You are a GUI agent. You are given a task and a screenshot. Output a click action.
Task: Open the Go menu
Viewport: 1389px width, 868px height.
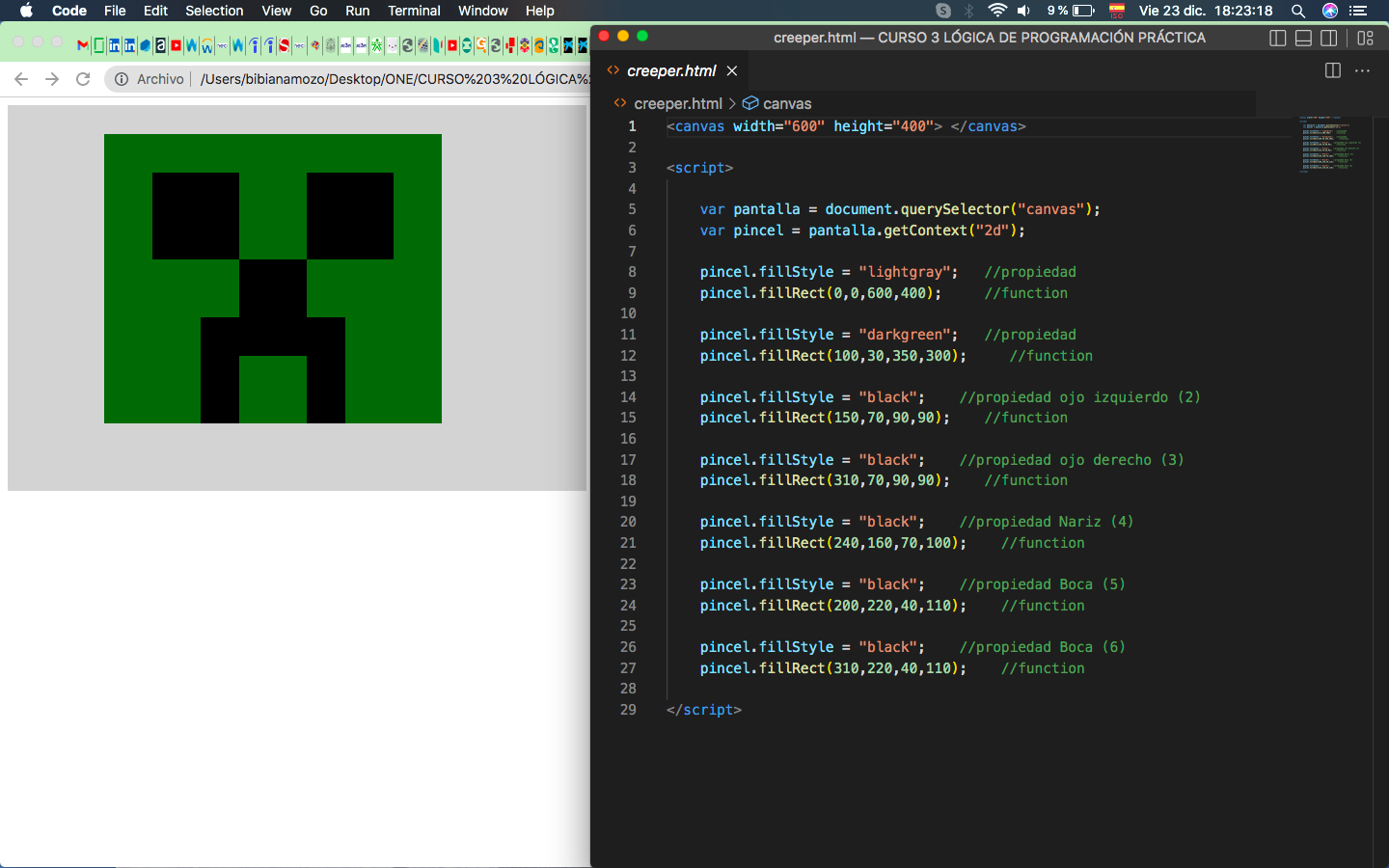pyautogui.click(x=318, y=11)
